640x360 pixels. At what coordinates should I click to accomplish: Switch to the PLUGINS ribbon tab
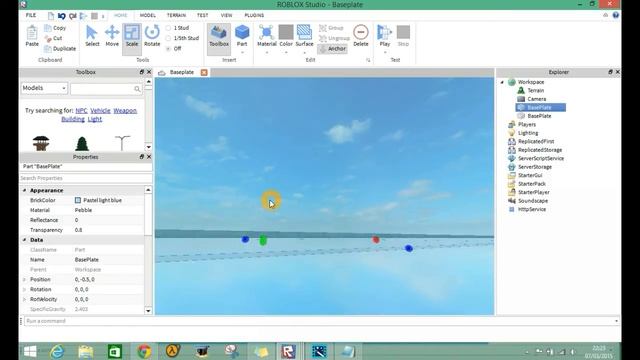[x=254, y=15]
